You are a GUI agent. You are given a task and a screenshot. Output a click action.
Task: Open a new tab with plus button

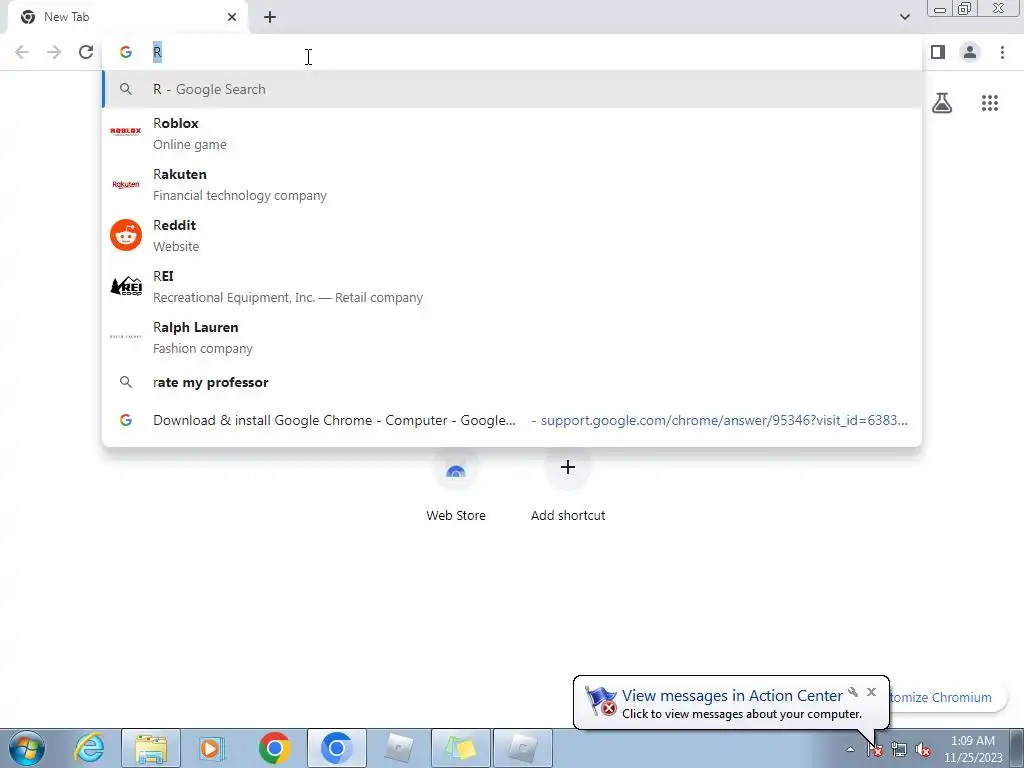click(270, 17)
